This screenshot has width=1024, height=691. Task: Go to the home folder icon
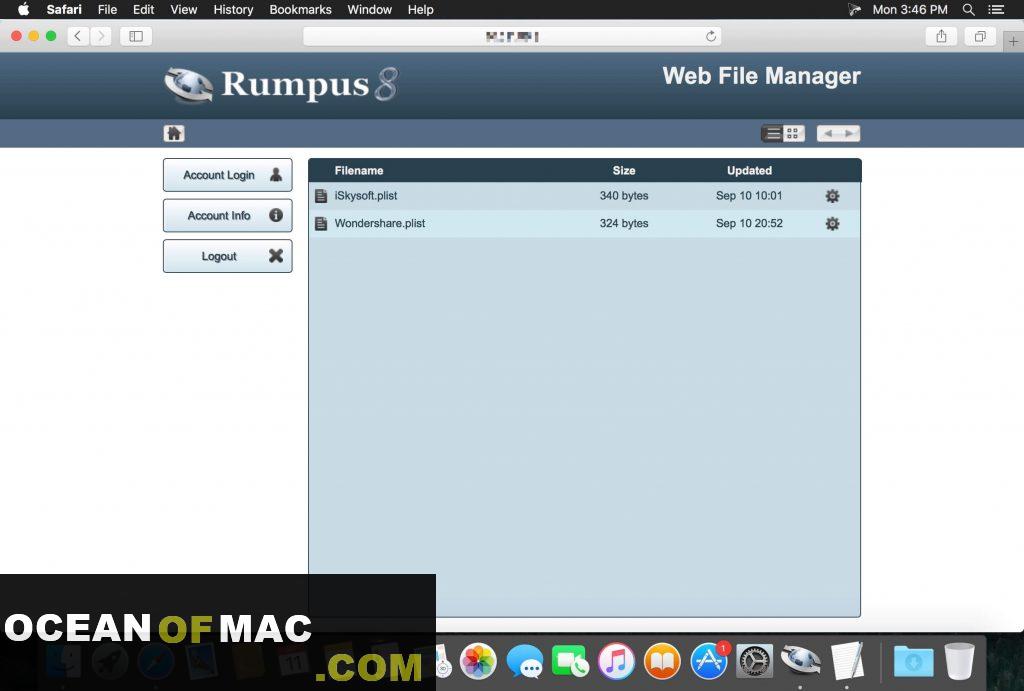(x=174, y=133)
